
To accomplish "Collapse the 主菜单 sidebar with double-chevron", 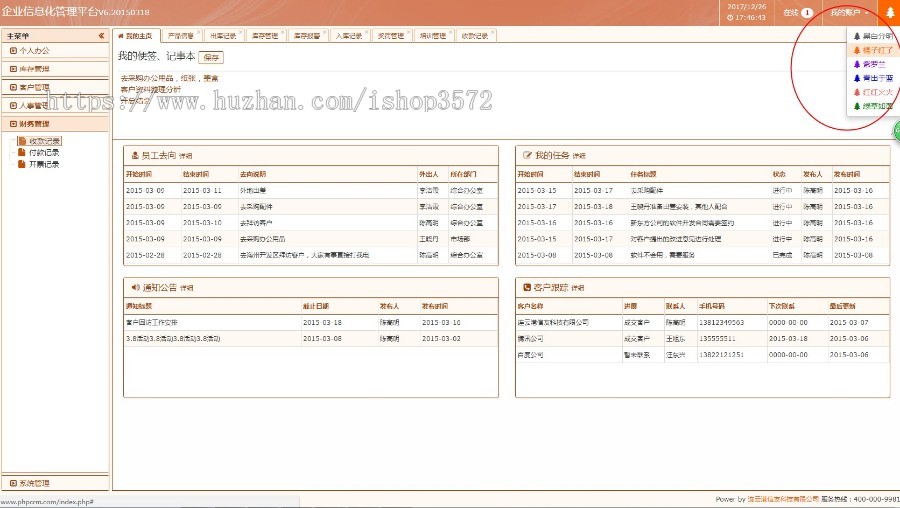I will 102,36.
